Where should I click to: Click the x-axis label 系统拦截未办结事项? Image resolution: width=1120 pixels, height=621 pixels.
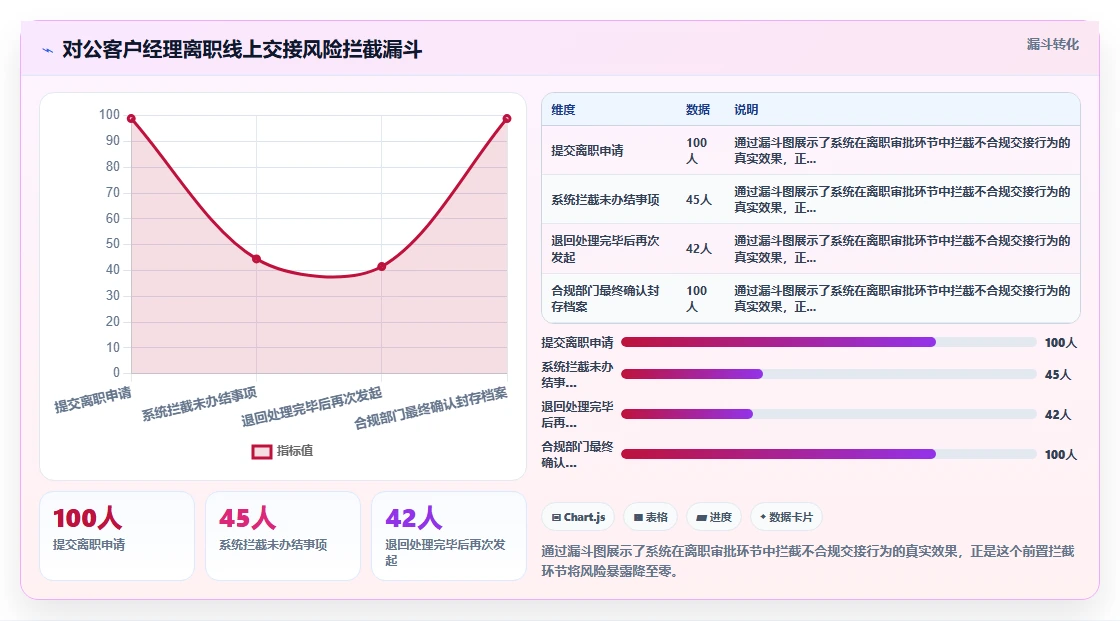click(199, 404)
